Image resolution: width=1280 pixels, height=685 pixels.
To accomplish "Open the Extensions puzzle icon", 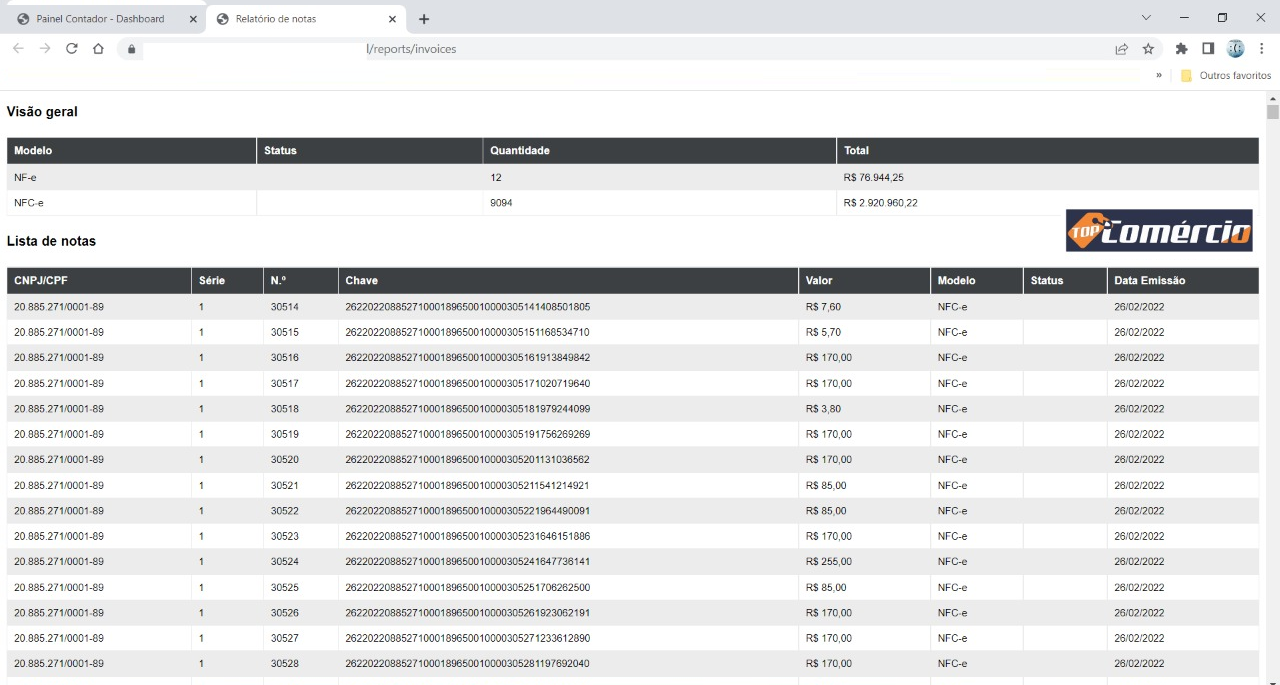I will point(1182,49).
